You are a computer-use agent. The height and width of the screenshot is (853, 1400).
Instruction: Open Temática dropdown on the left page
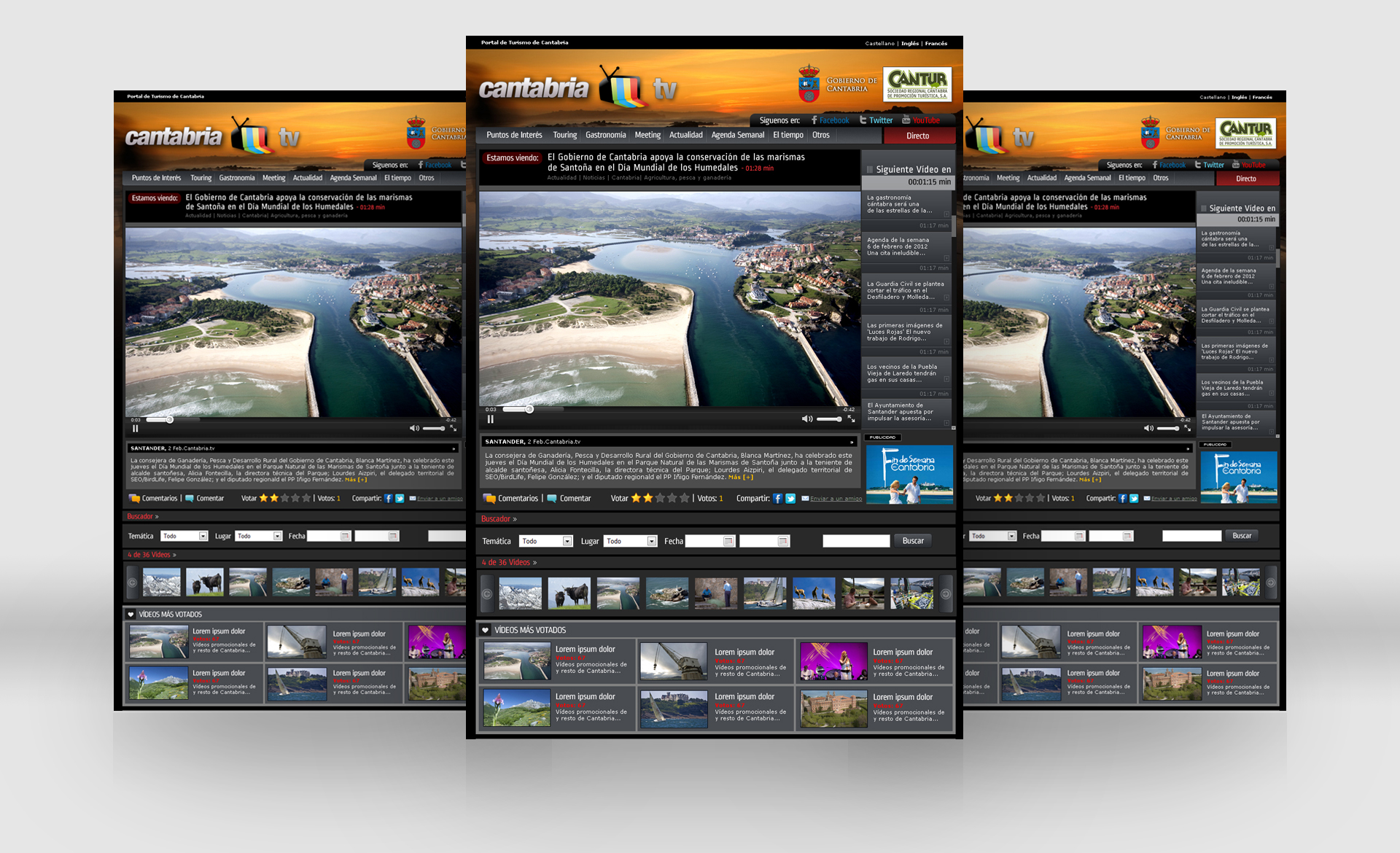coord(184,536)
